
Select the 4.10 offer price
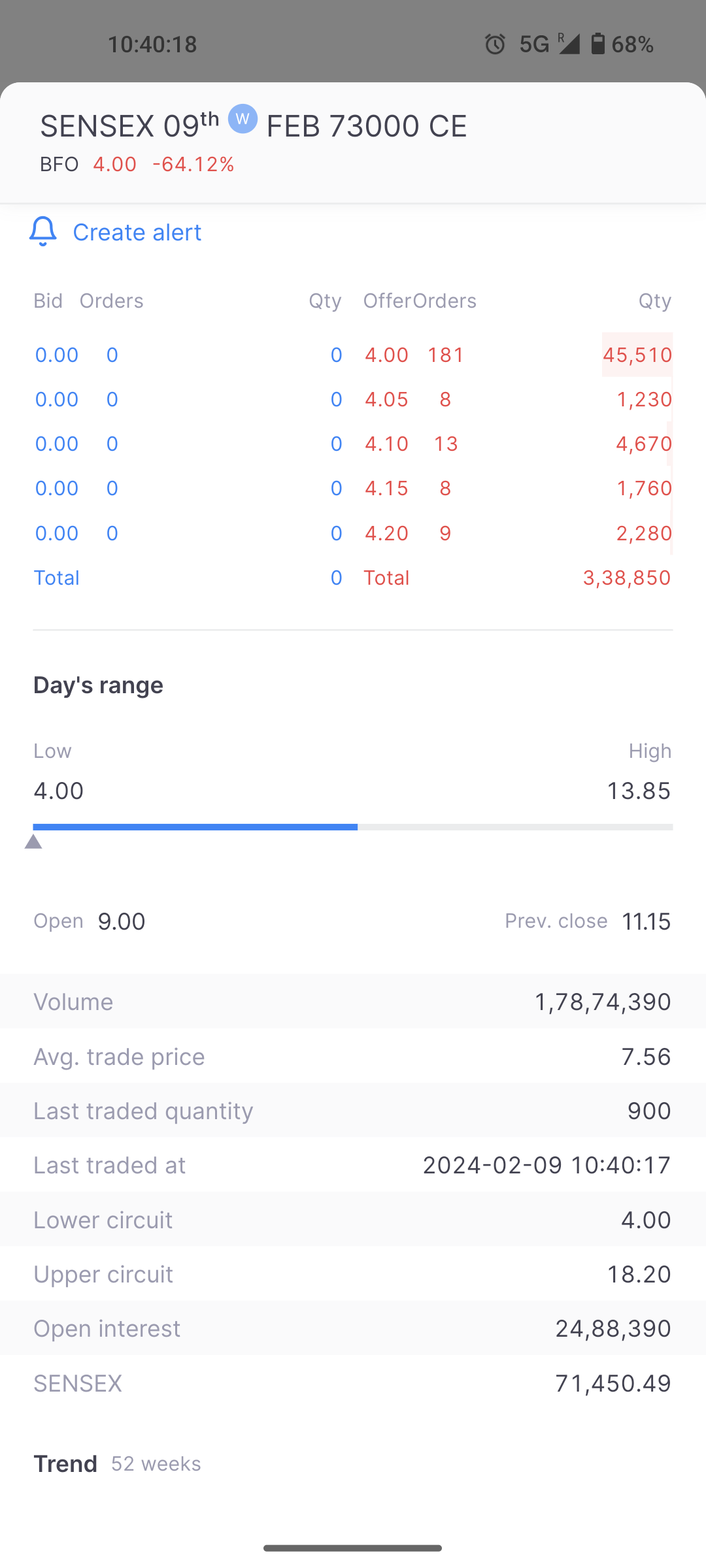click(386, 444)
